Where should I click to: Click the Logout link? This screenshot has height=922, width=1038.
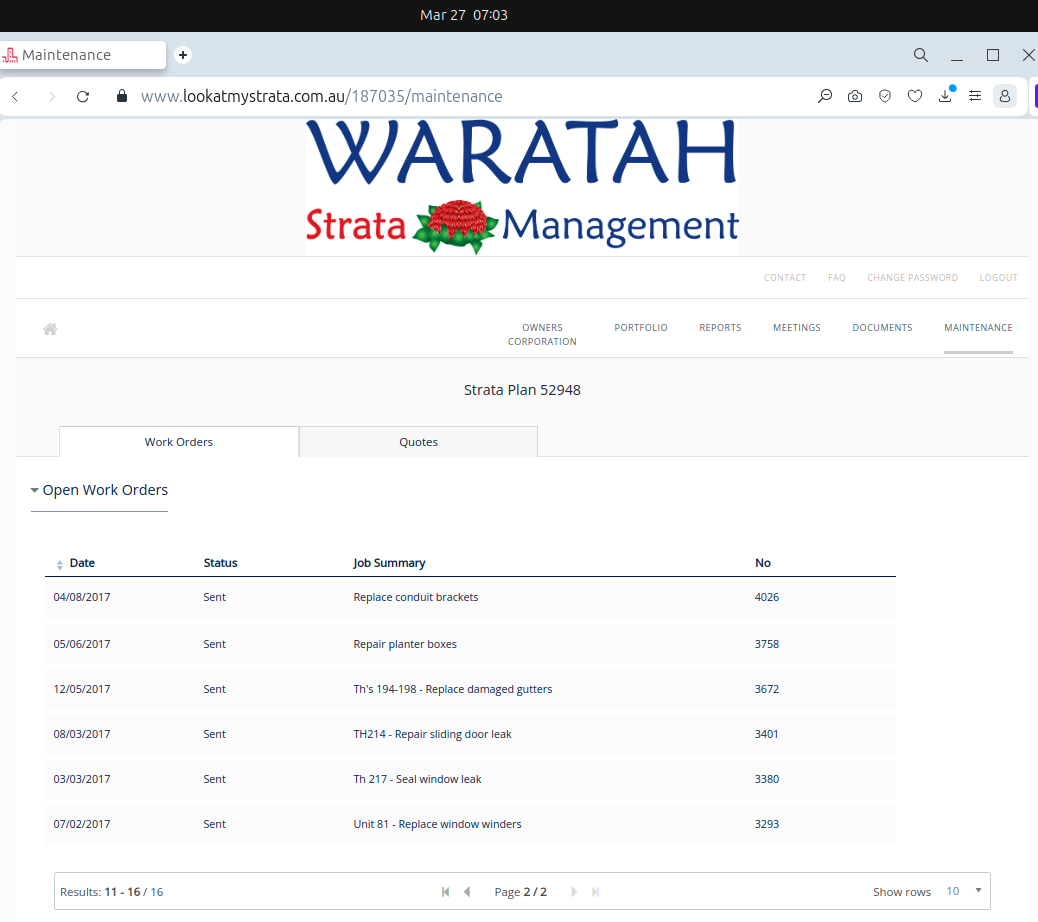[999, 277]
